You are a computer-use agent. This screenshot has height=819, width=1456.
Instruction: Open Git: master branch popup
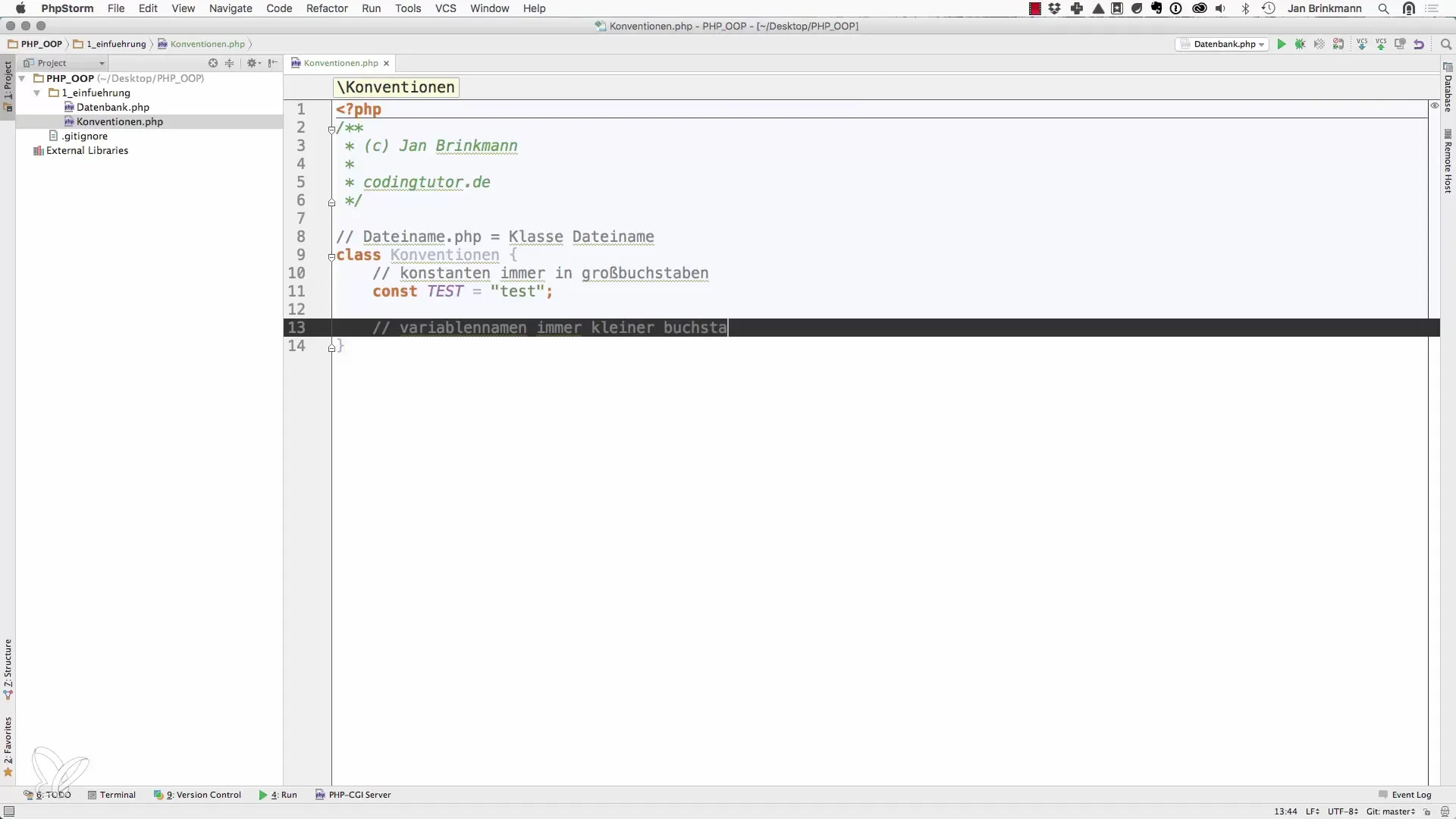pyautogui.click(x=1391, y=811)
